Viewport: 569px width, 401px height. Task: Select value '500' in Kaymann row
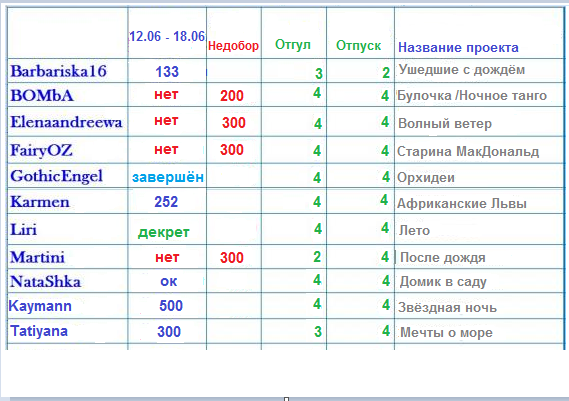tap(171, 306)
